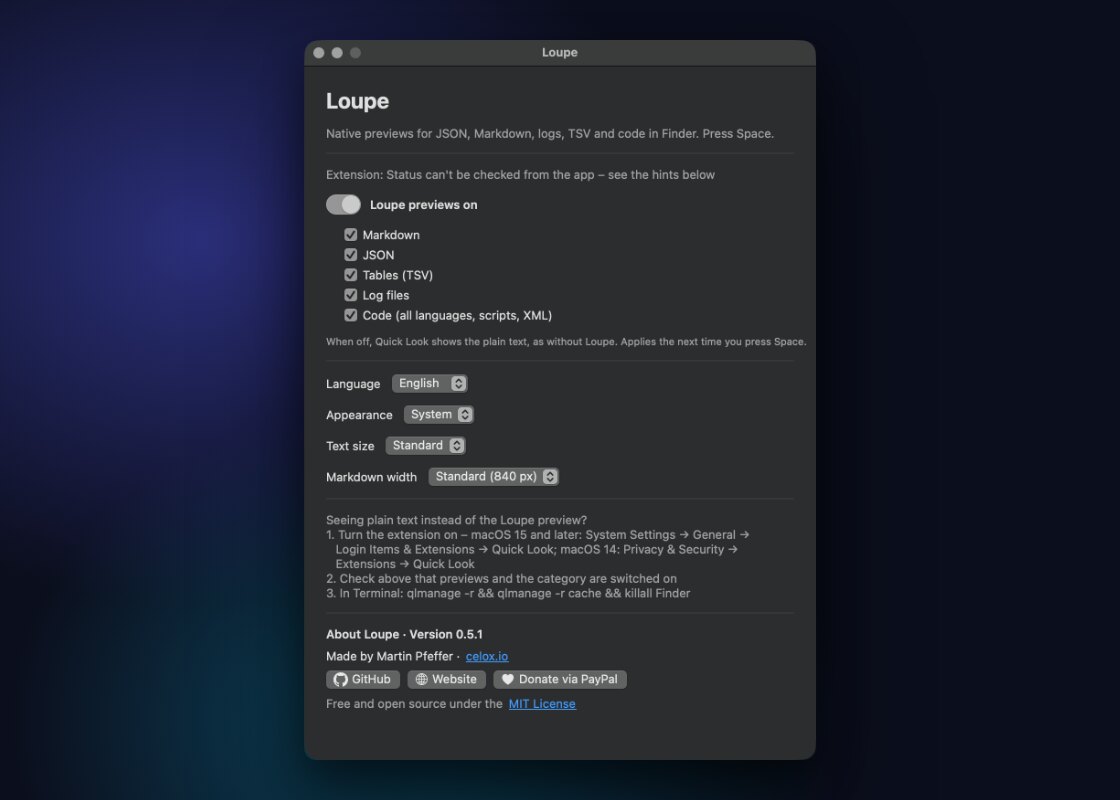Click the GitHub button
The image size is (1120, 800).
[x=363, y=679]
